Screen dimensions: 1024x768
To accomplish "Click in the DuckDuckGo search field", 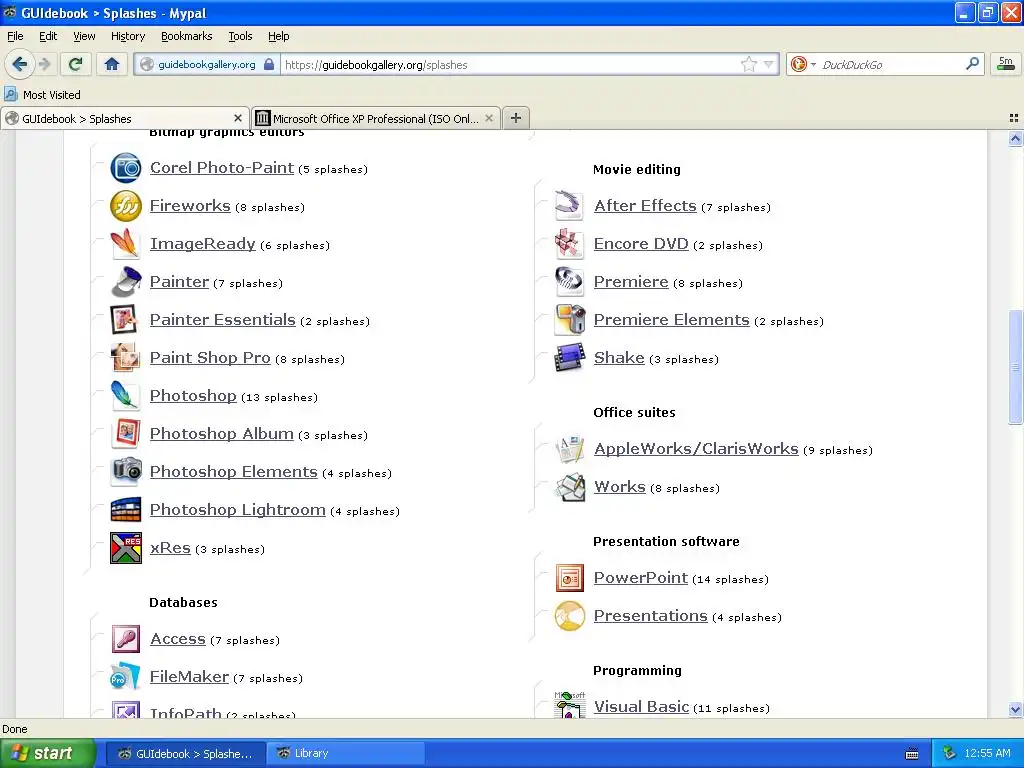I will pyautogui.click(x=891, y=64).
